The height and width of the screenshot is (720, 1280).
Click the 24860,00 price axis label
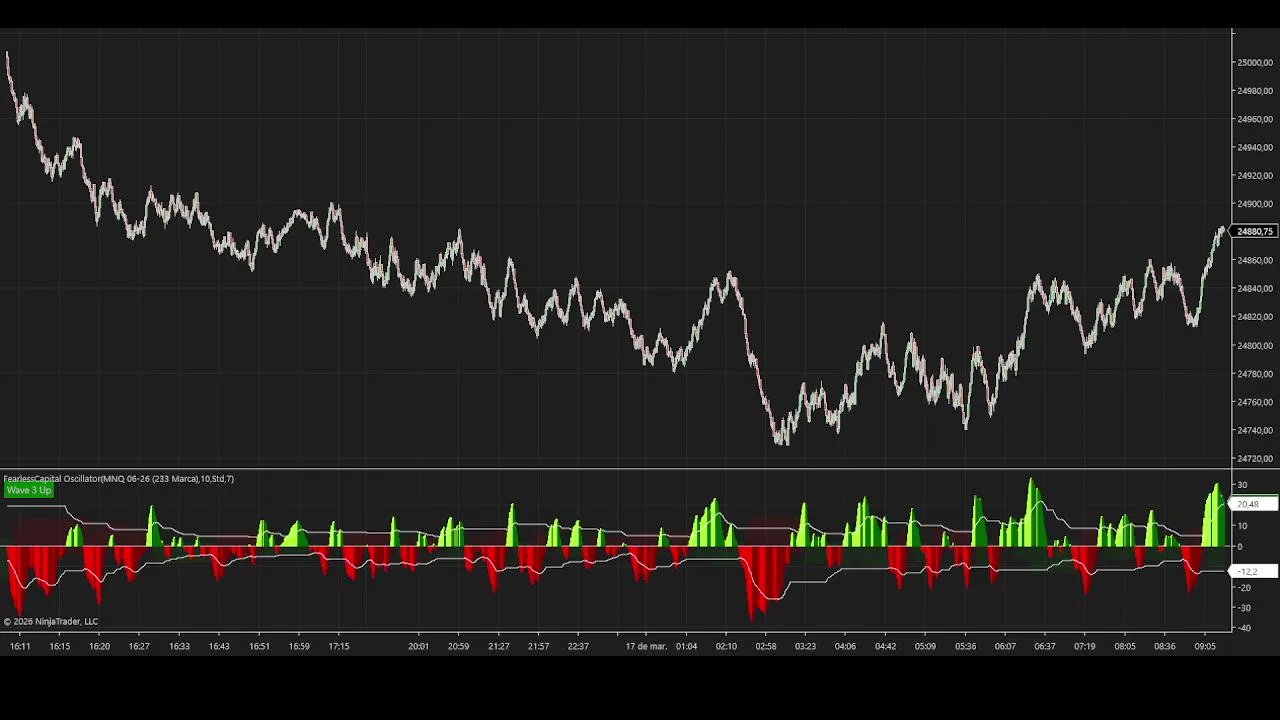point(1255,261)
